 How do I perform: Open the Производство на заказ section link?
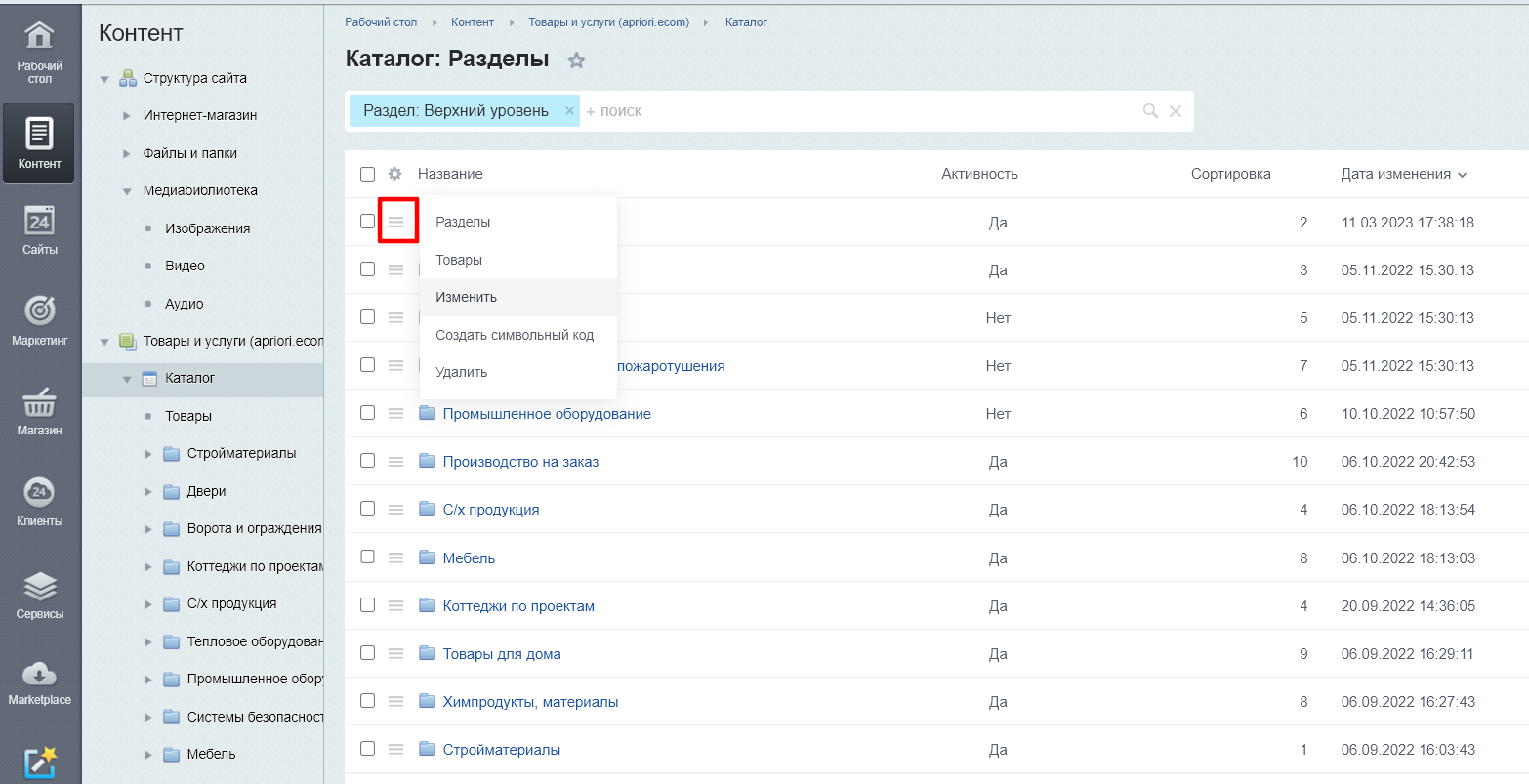(x=520, y=461)
